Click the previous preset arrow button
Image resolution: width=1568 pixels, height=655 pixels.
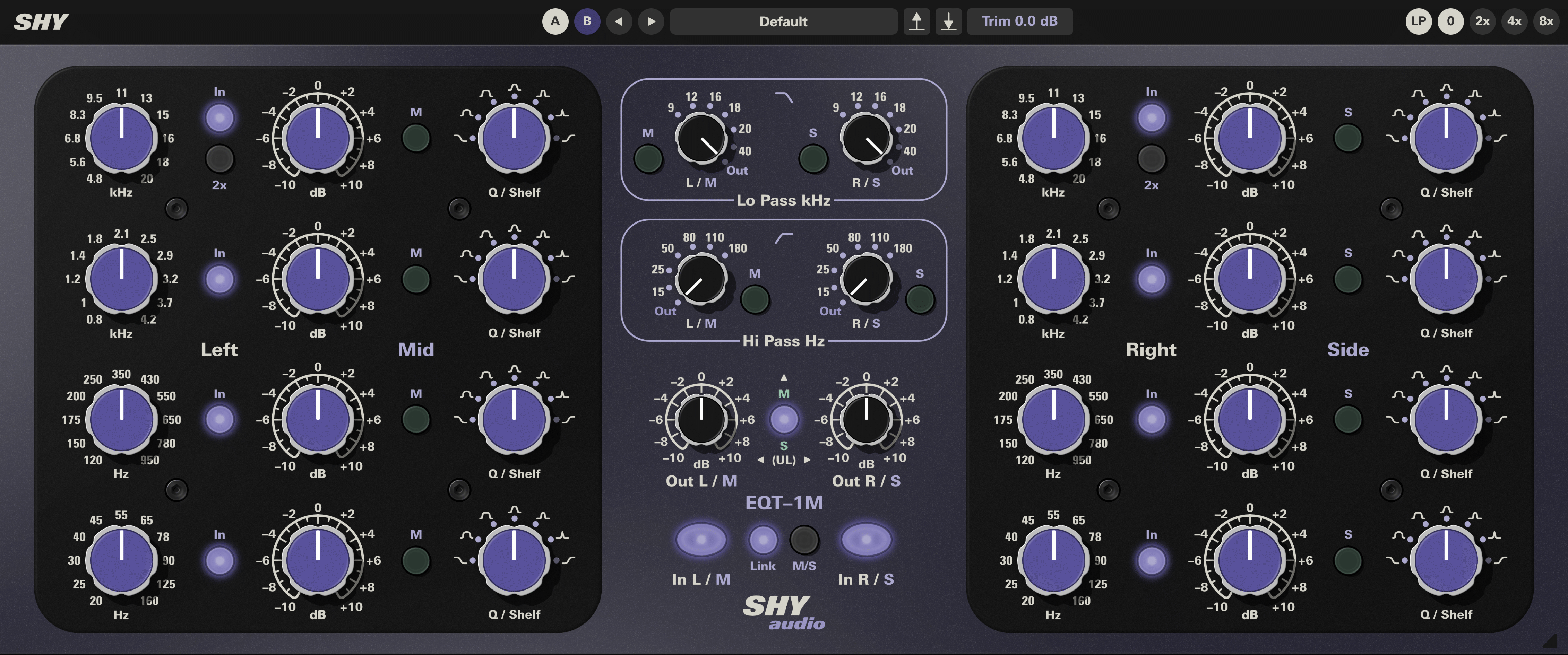point(619,21)
